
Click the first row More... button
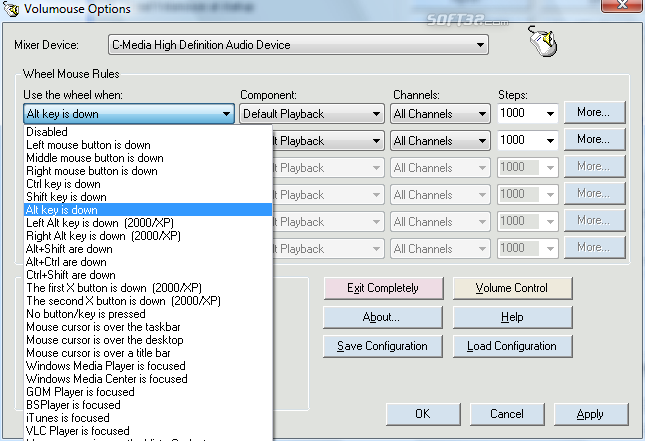(x=594, y=112)
